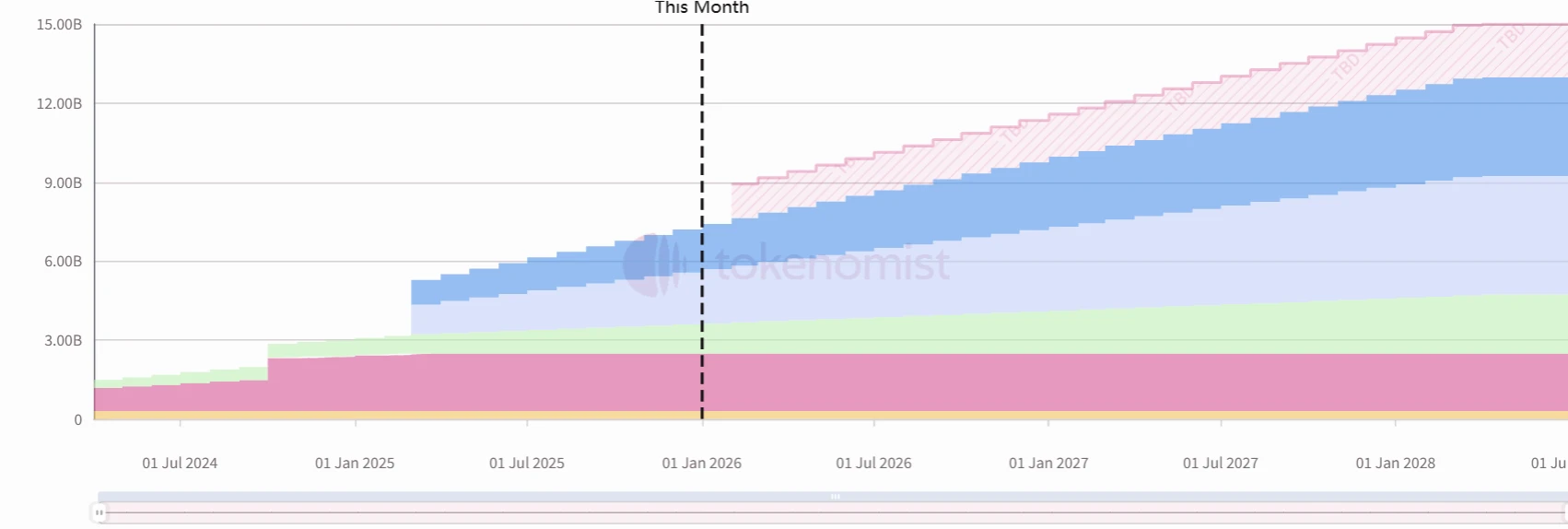The image size is (1568, 529).
Task: Click the 01 Jul 2027 date label
Action: [1221, 464]
